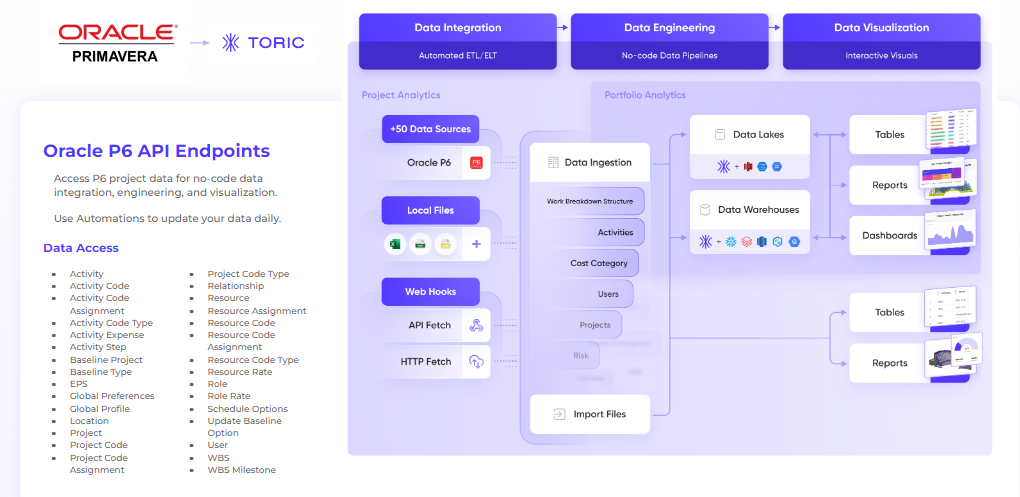Screen dimensions: 1020x497
Task: Click the Data Lakes card title
Action: [x=758, y=135]
